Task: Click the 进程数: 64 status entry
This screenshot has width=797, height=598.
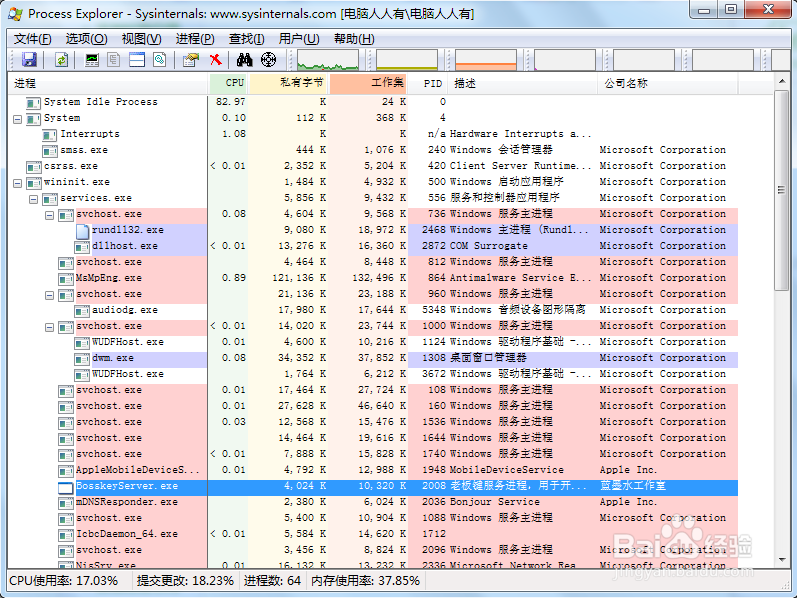Action: click(x=272, y=581)
